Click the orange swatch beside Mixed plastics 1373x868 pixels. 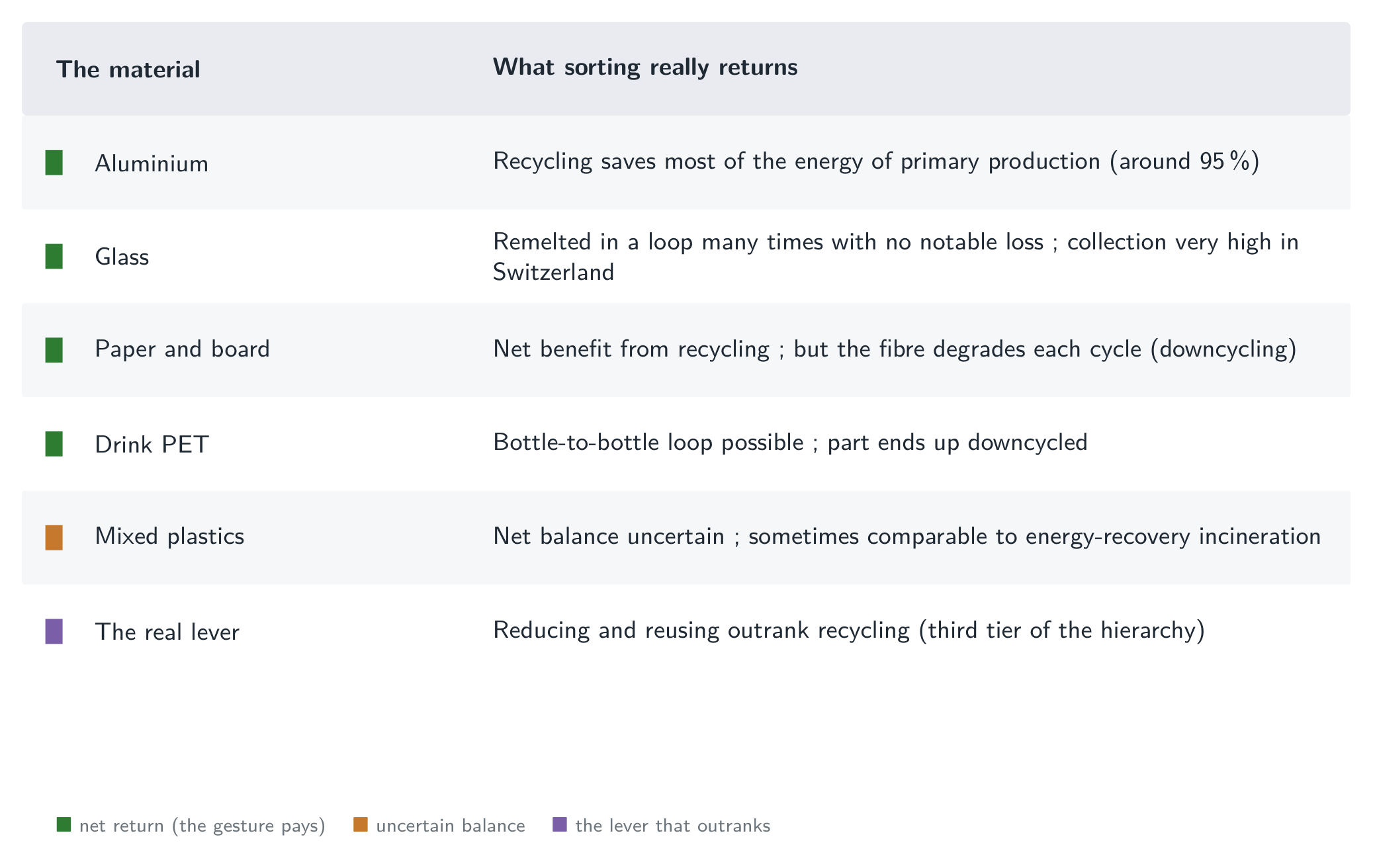click(54, 538)
